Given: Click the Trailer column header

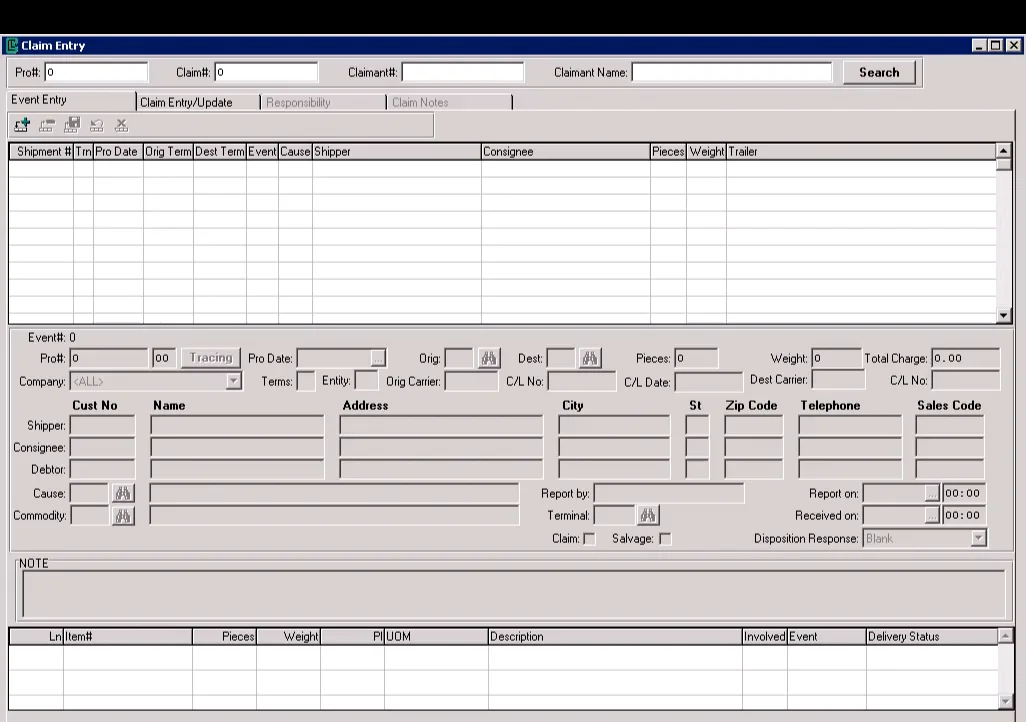Looking at the screenshot, I should 860,152.
